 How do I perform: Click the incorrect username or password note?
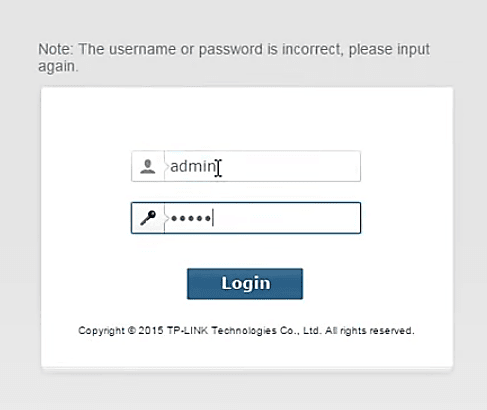point(234,57)
